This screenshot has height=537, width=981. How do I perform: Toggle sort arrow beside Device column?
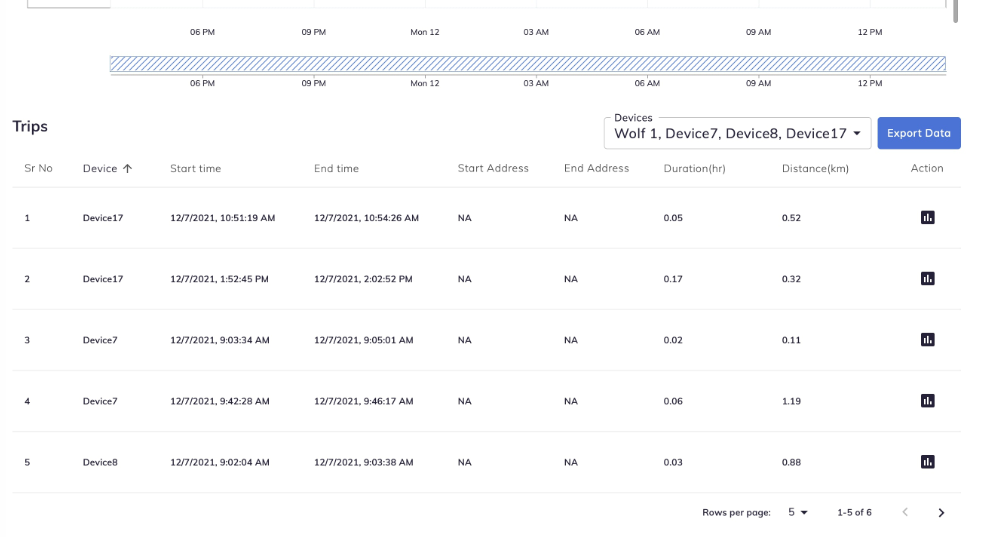pos(127,169)
